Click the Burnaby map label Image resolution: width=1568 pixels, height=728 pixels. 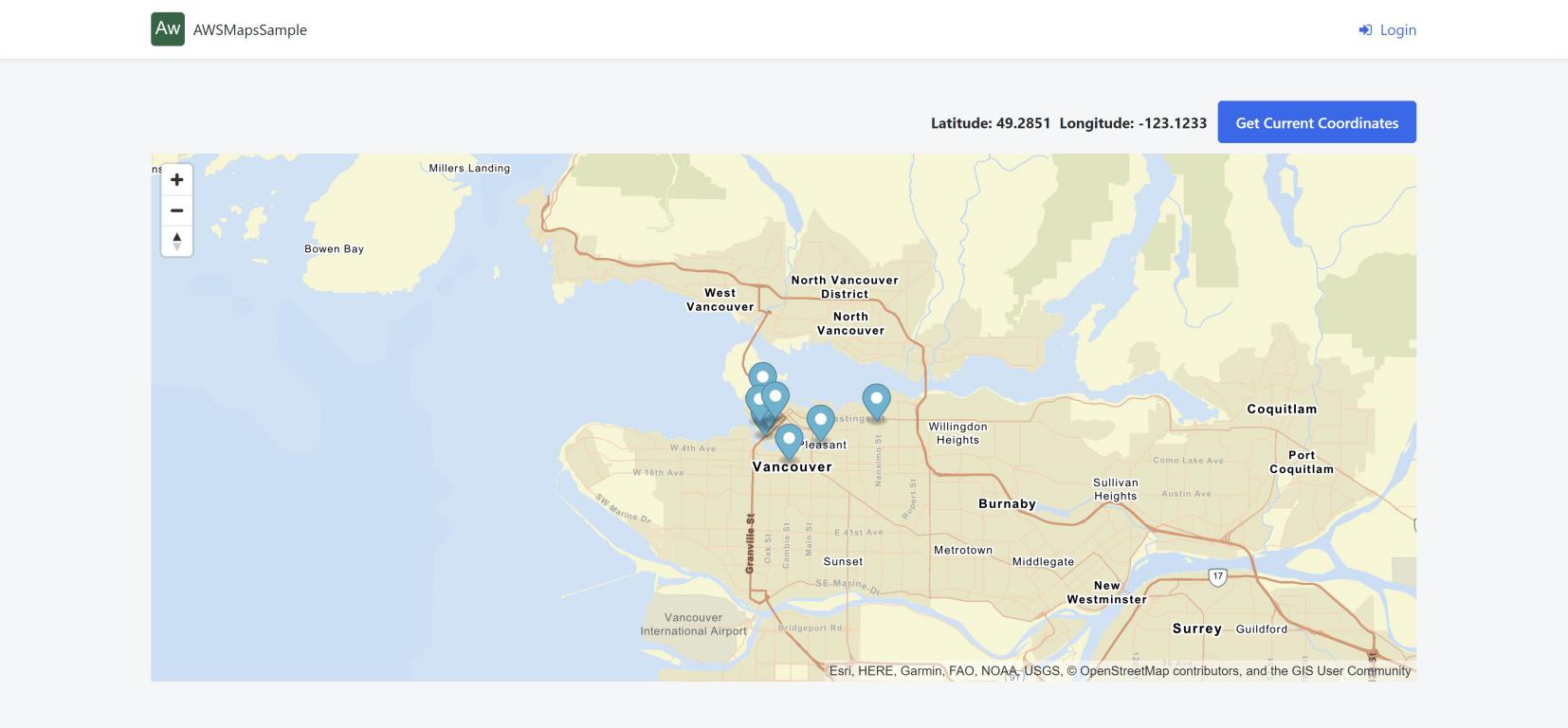(x=1007, y=504)
